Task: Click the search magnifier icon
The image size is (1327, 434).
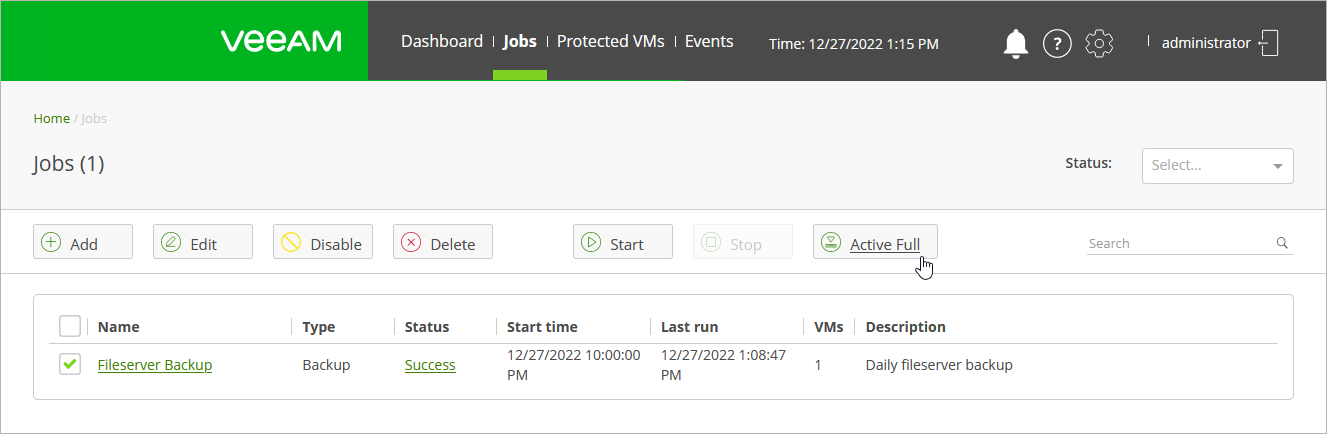Action: click(1282, 243)
